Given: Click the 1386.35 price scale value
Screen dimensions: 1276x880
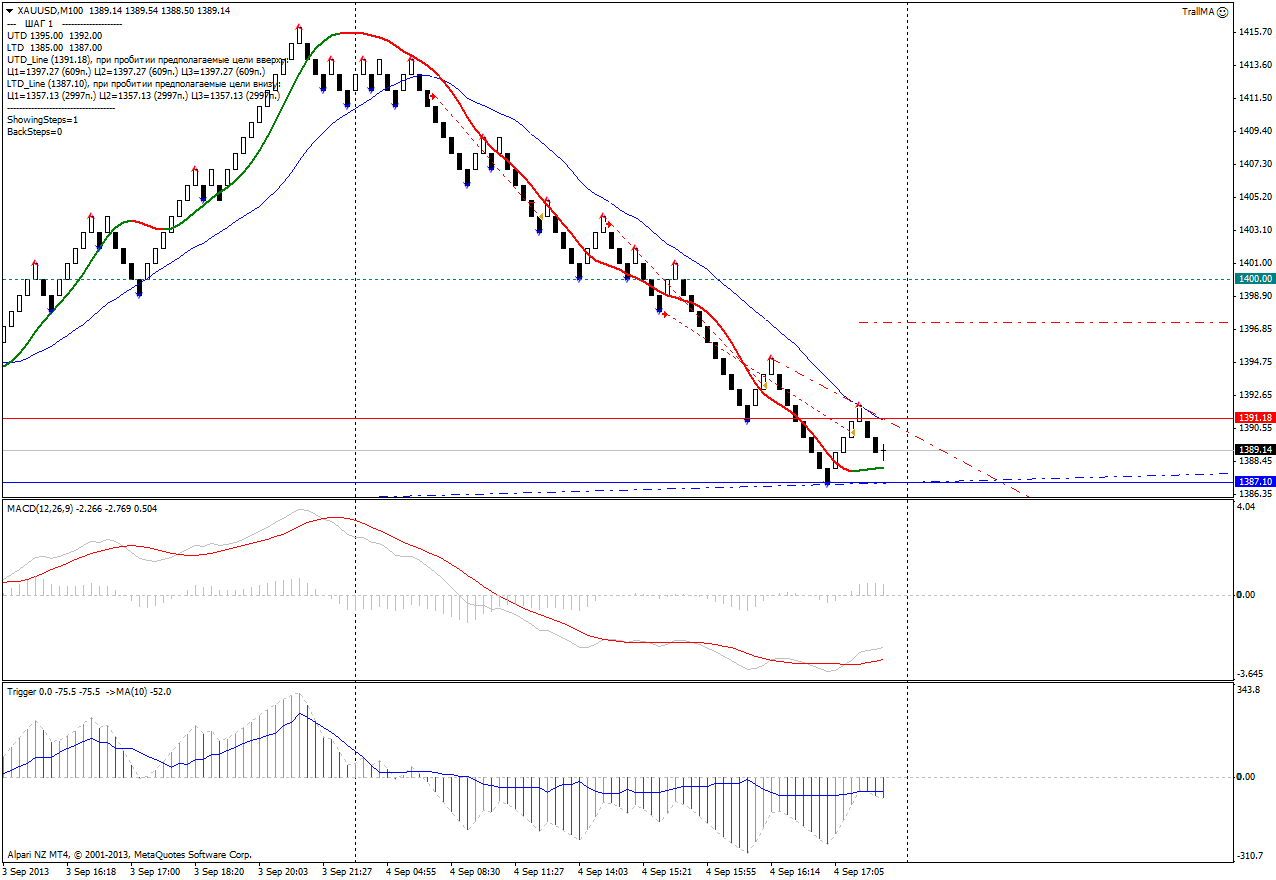Looking at the screenshot, I should pyautogui.click(x=1254, y=494).
